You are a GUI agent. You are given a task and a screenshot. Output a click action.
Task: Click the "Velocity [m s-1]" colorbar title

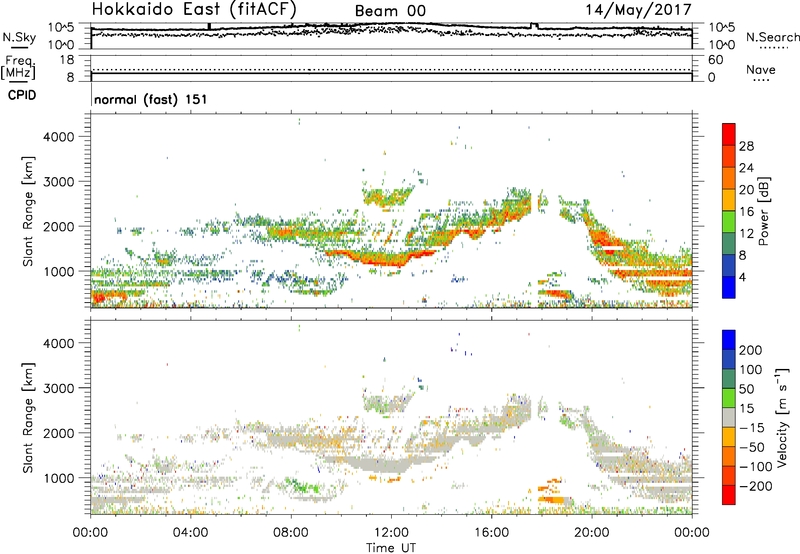click(782, 417)
